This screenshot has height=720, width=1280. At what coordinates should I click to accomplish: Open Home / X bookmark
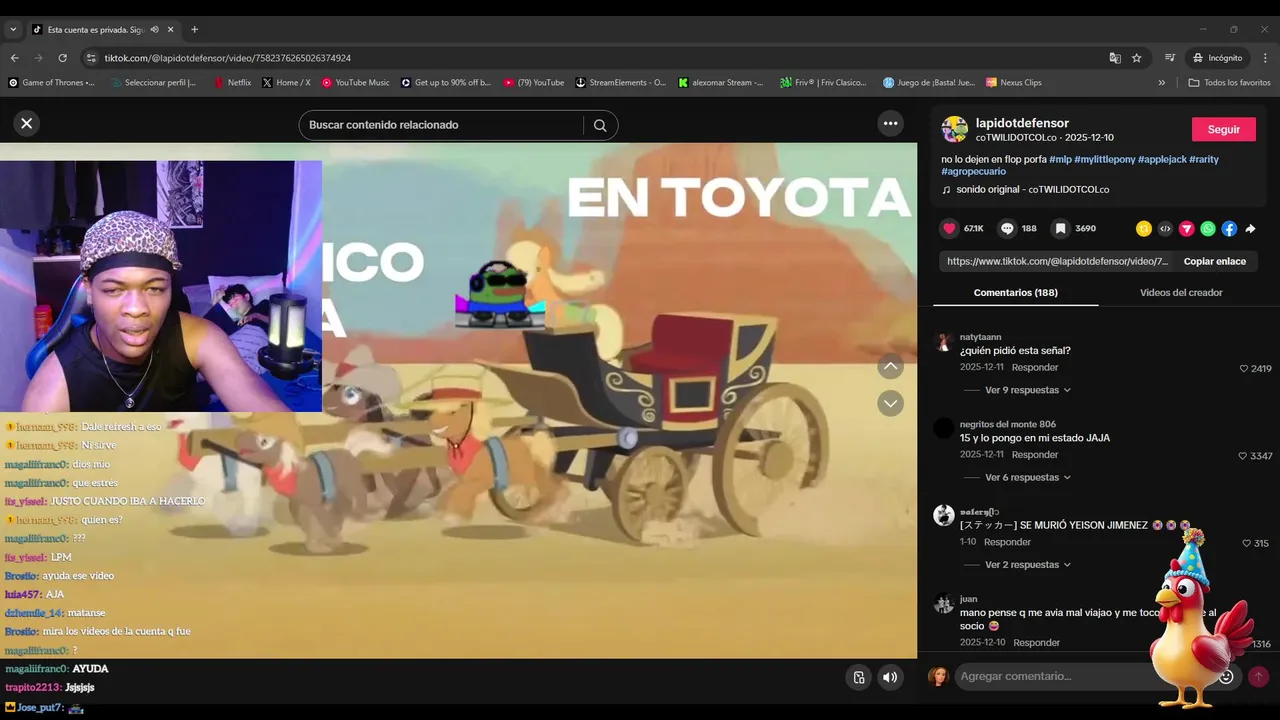286,83
